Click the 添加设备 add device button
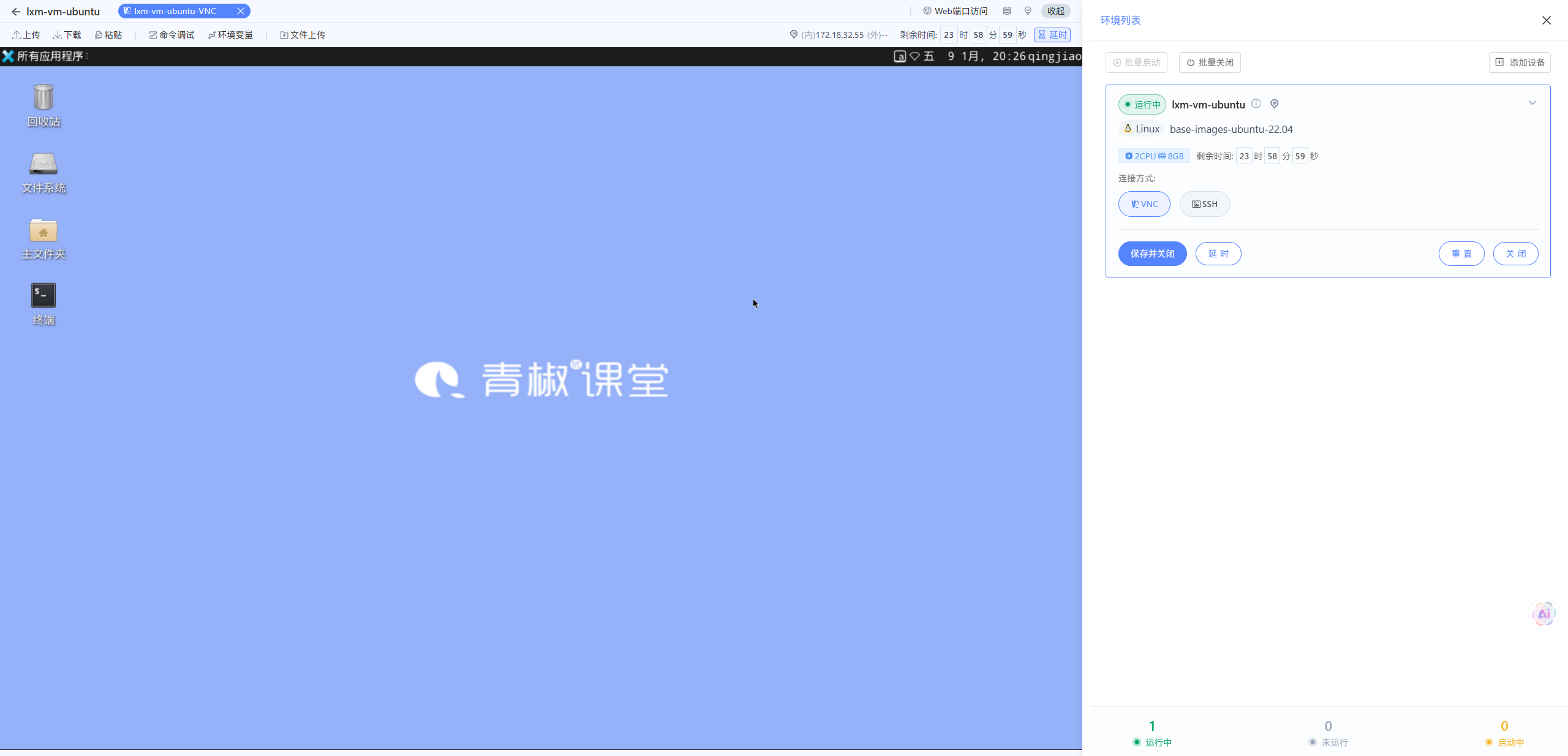1568x756 pixels. tap(1520, 62)
